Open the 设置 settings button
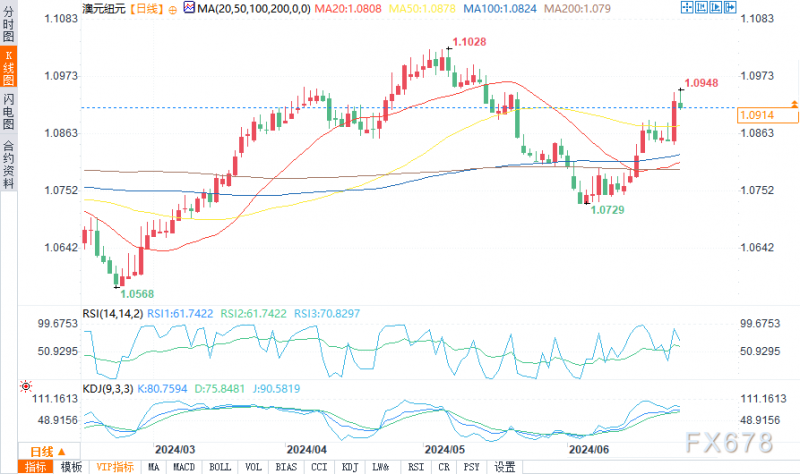 tap(505, 467)
